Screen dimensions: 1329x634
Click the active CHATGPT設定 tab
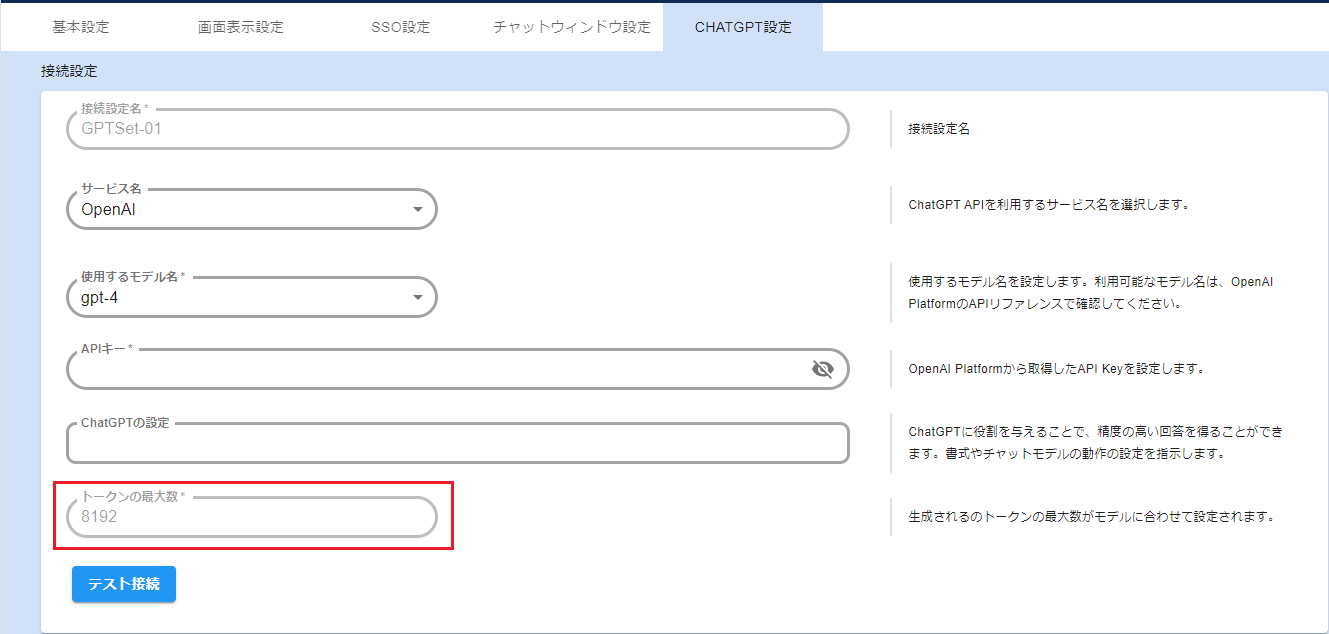[743, 27]
